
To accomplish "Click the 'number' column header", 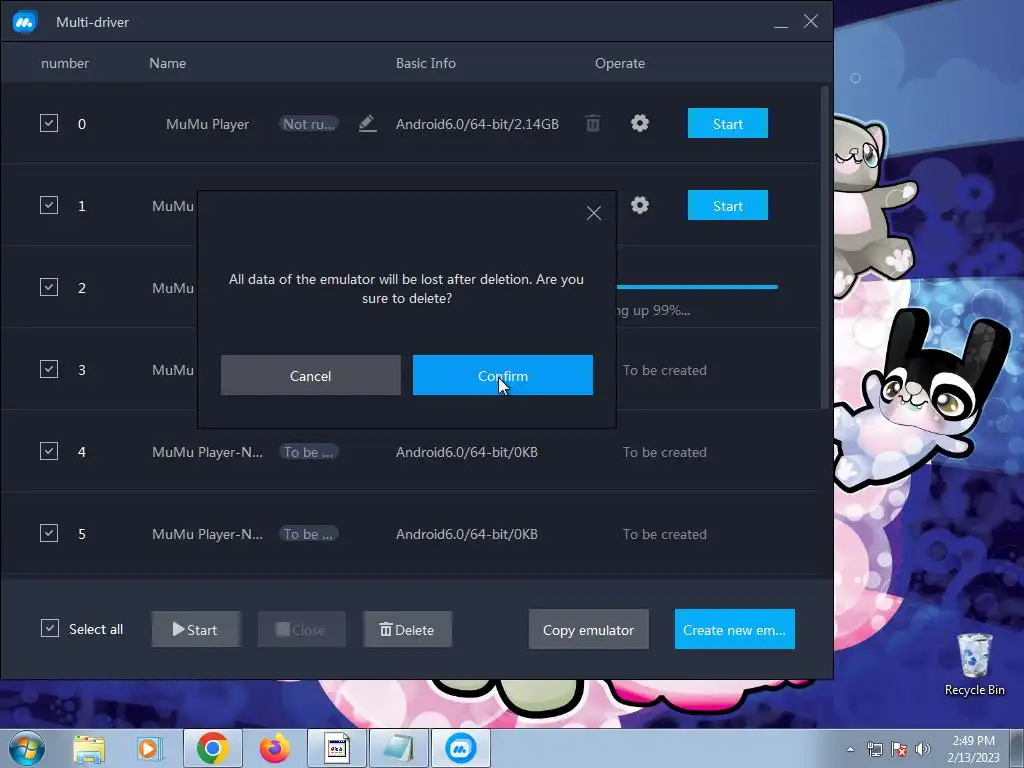I will (x=65, y=63).
